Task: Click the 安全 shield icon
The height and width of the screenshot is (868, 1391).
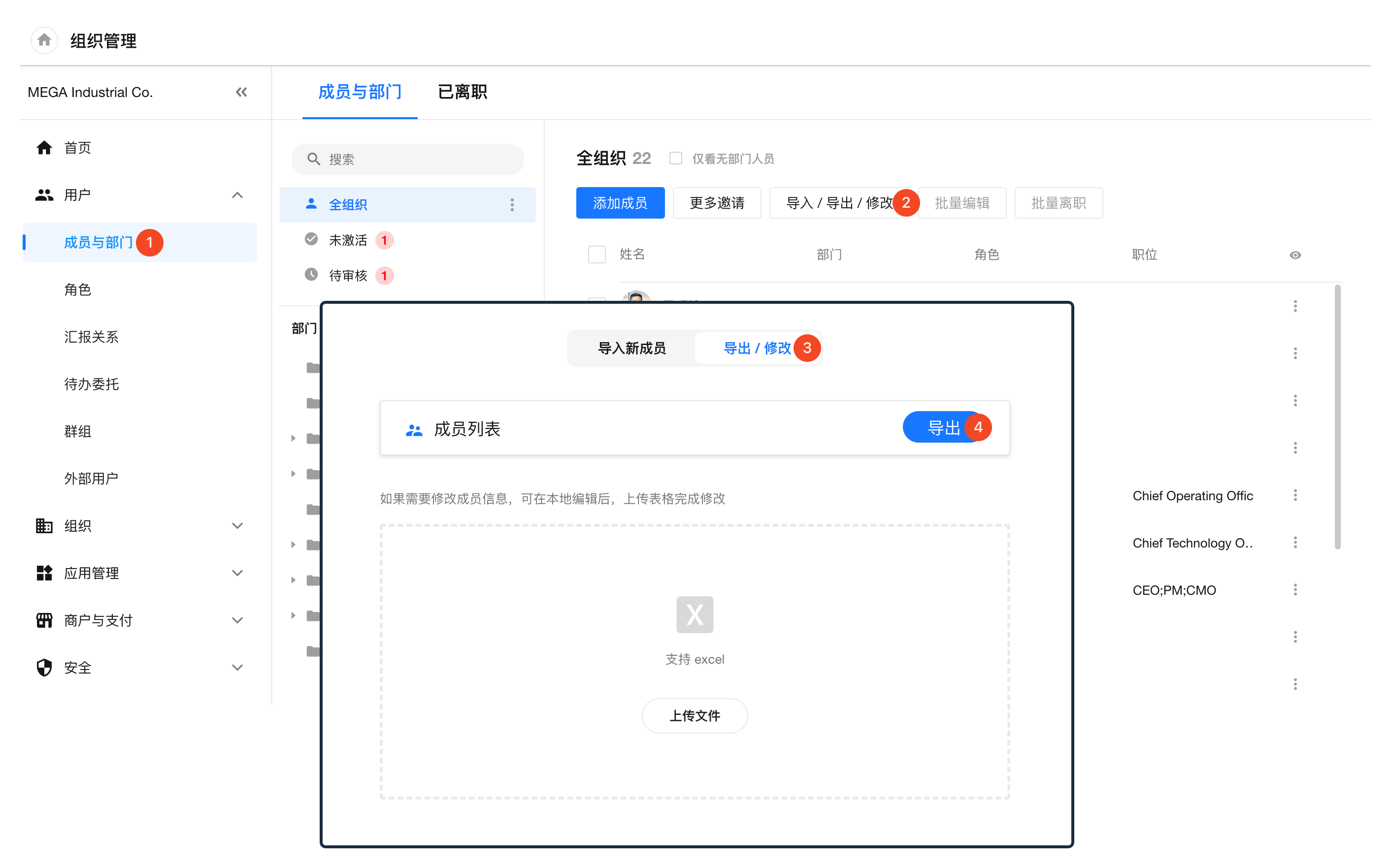Action: [44, 667]
